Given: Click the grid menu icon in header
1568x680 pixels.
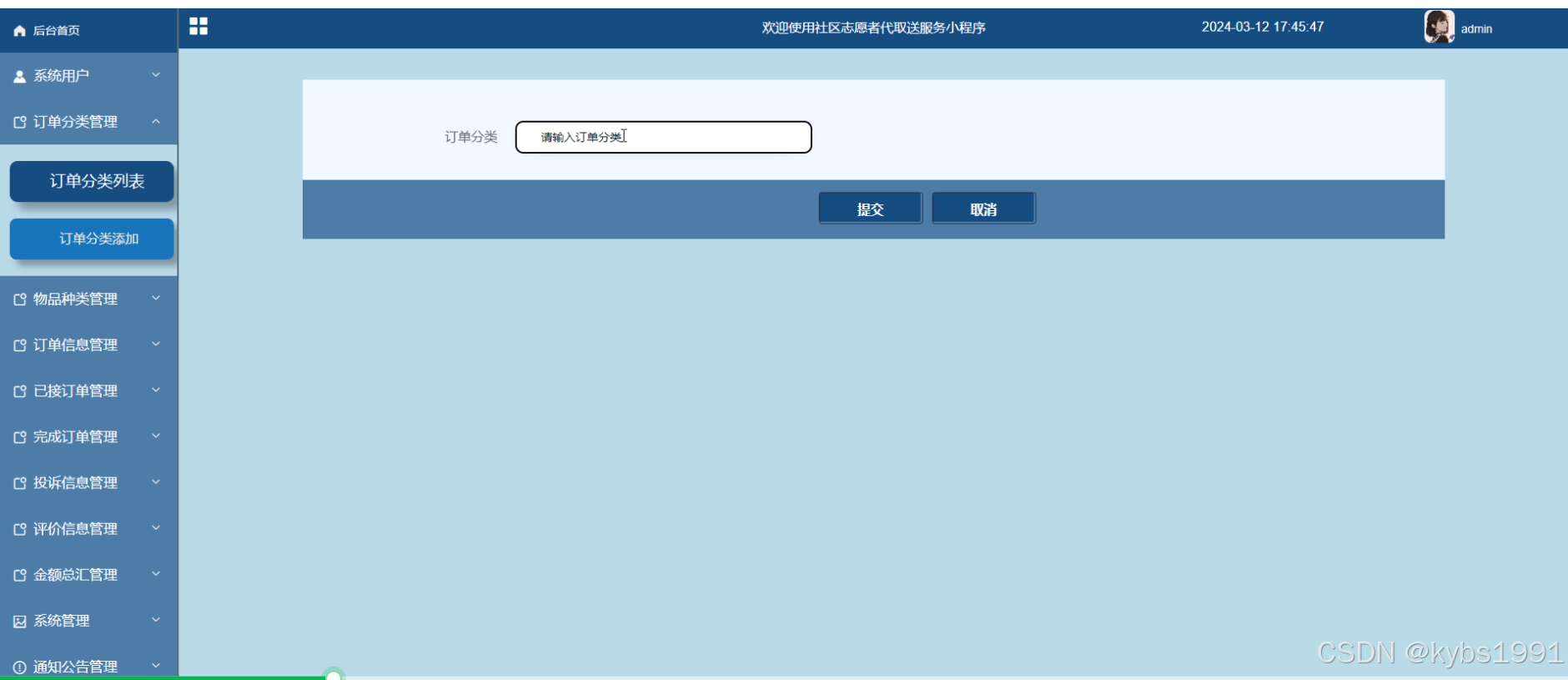Looking at the screenshot, I should (x=199, y=27).
